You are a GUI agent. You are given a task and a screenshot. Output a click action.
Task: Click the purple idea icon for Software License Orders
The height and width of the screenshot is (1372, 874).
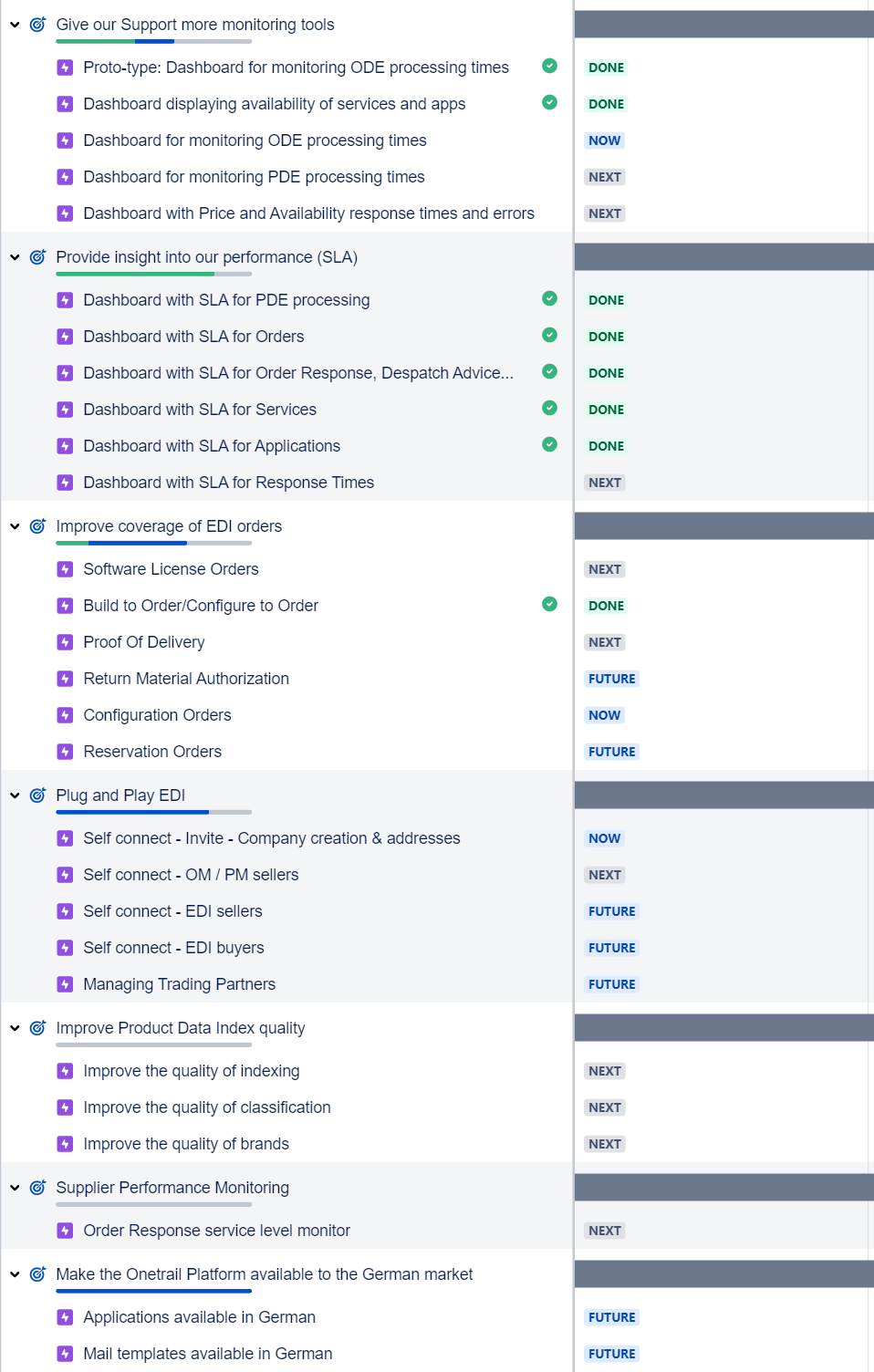[x=65, y=569]
